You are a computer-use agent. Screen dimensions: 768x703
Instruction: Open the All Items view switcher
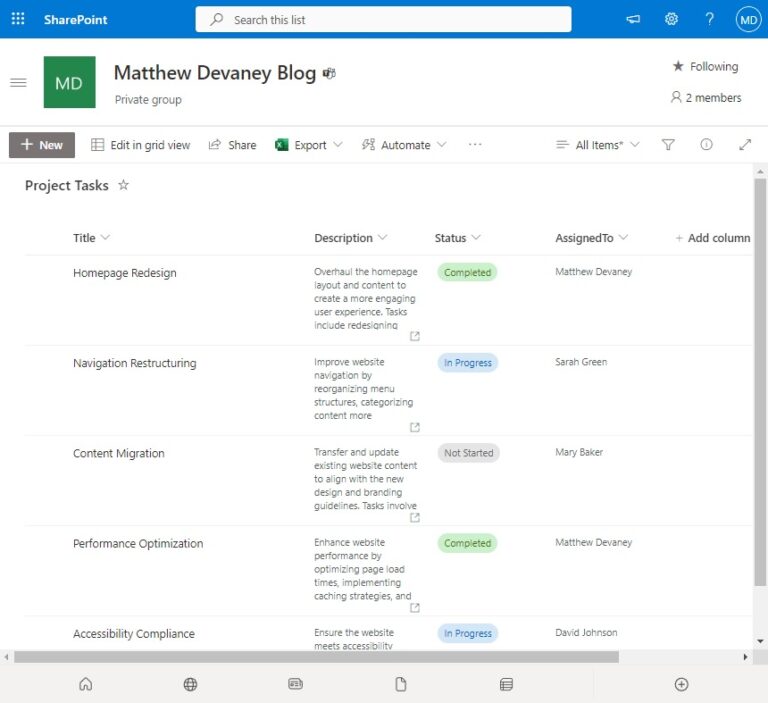point(598,145)
